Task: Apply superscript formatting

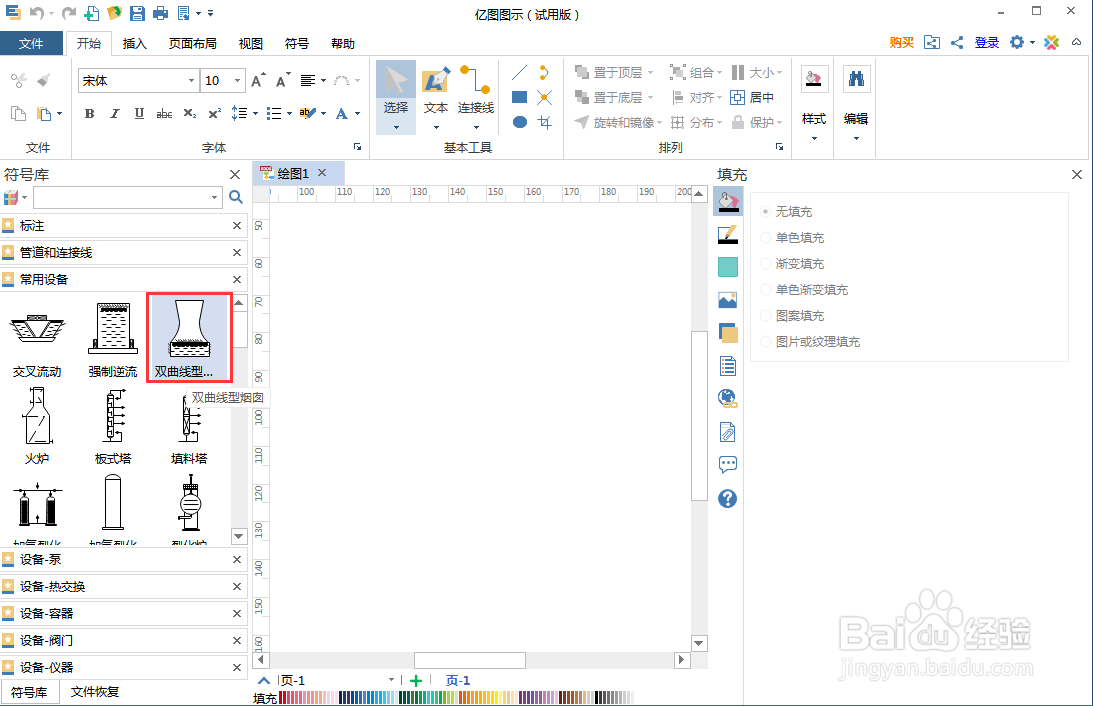Action: [x=215, y=114]
